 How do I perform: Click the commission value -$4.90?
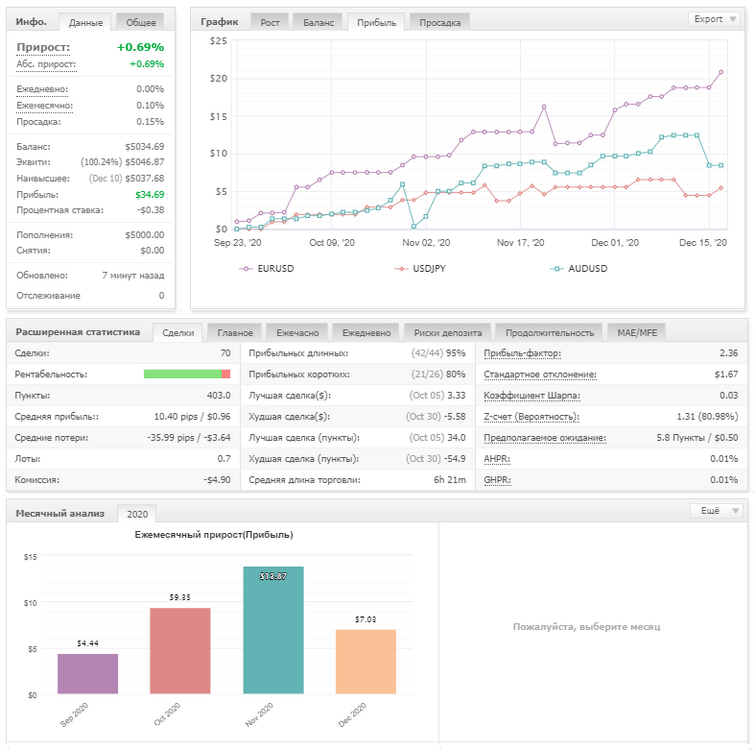[217, 480]
